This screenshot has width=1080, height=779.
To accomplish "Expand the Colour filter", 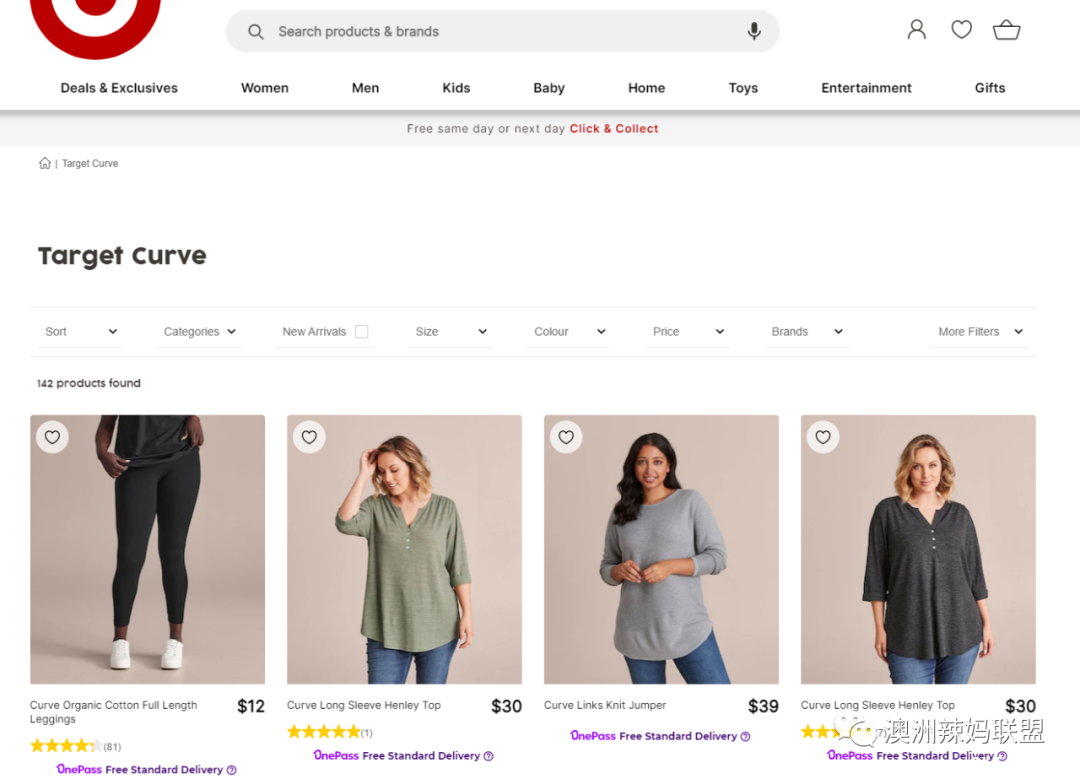I will tap(570, 331).
